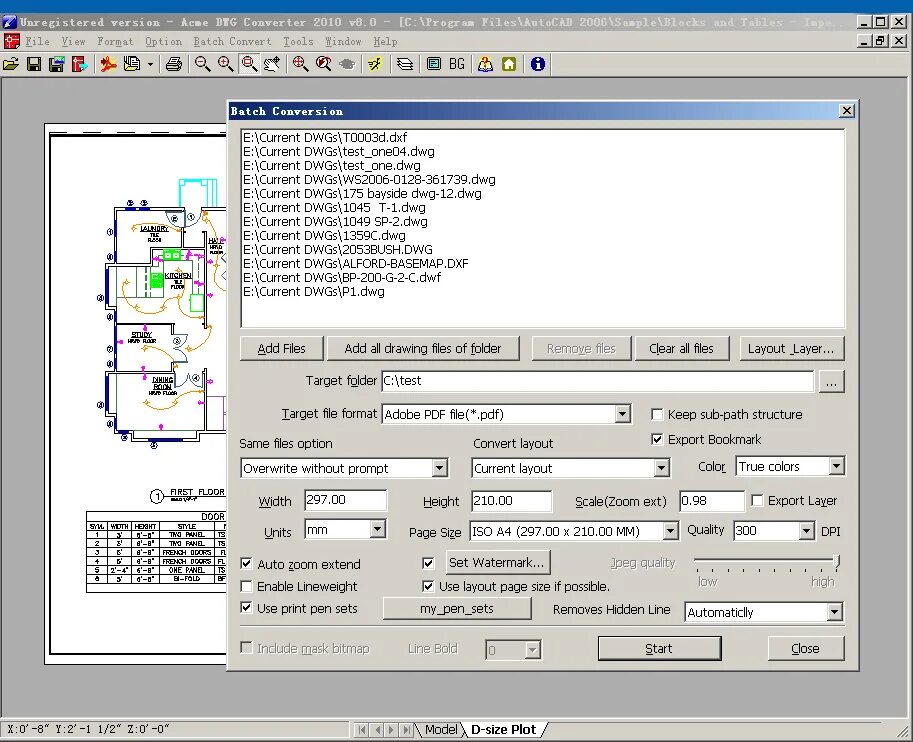Click the gray cloud icon in the toolbar
The height and width of the screenshot is (742, 913).
pyautogui.click(x=347, y=64)
